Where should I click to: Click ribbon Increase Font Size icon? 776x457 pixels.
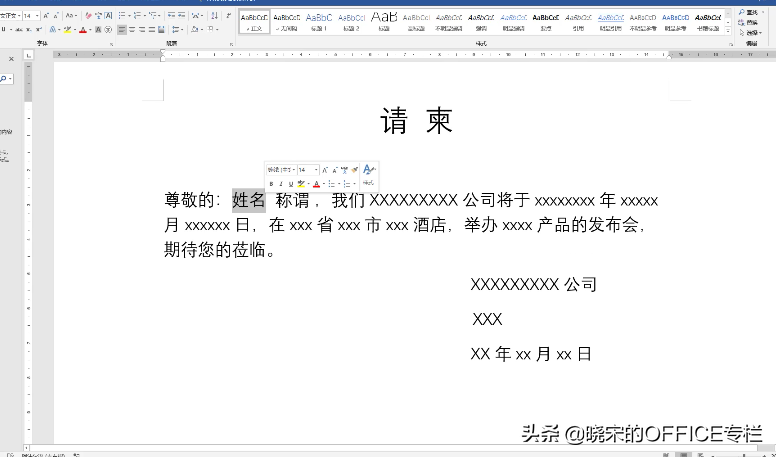(46, 16)
